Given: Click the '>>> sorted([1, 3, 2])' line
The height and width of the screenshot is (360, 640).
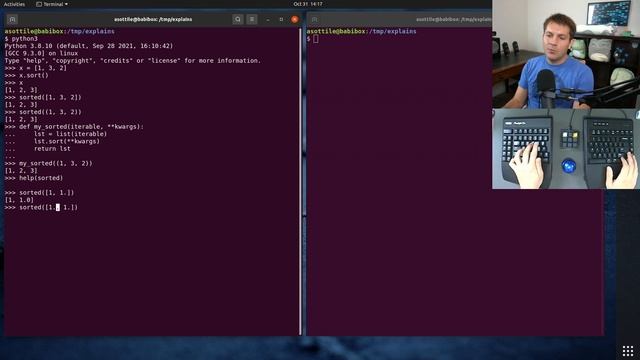Looking at the screenshot, I should click(43, 98).
